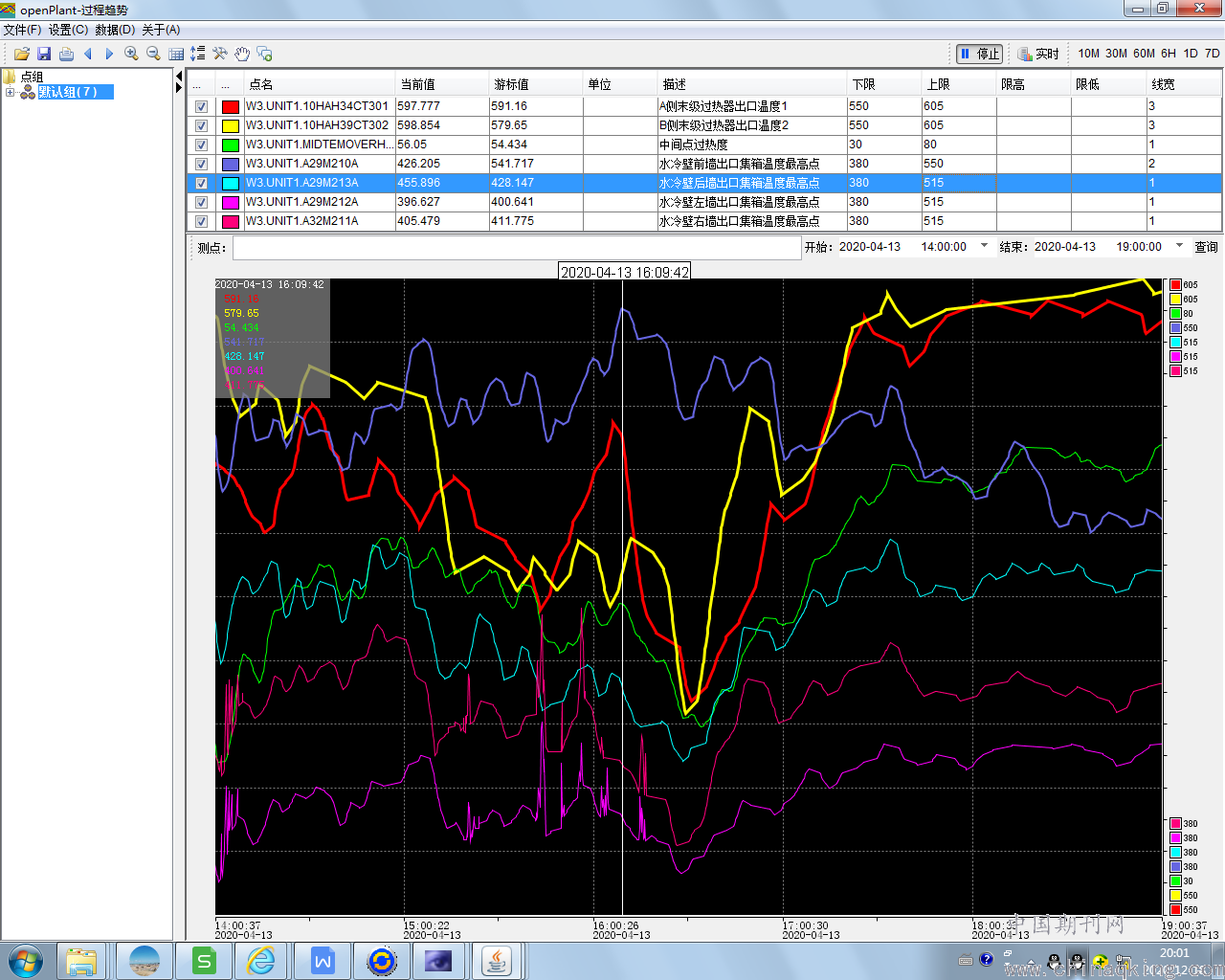Shift trend forward with right arrow
This screenshot has width=1225, height=980.
point(109,54)
